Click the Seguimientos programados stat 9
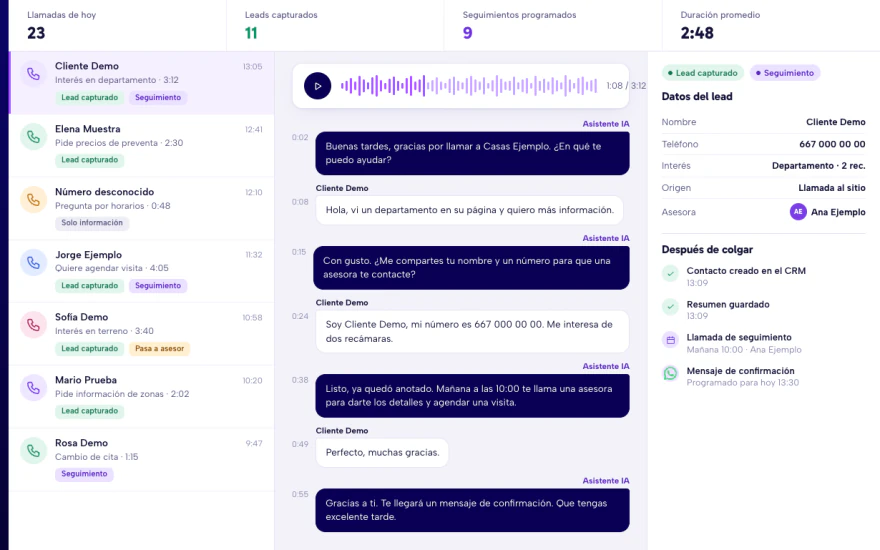The image size is (880, 550). 468,33
